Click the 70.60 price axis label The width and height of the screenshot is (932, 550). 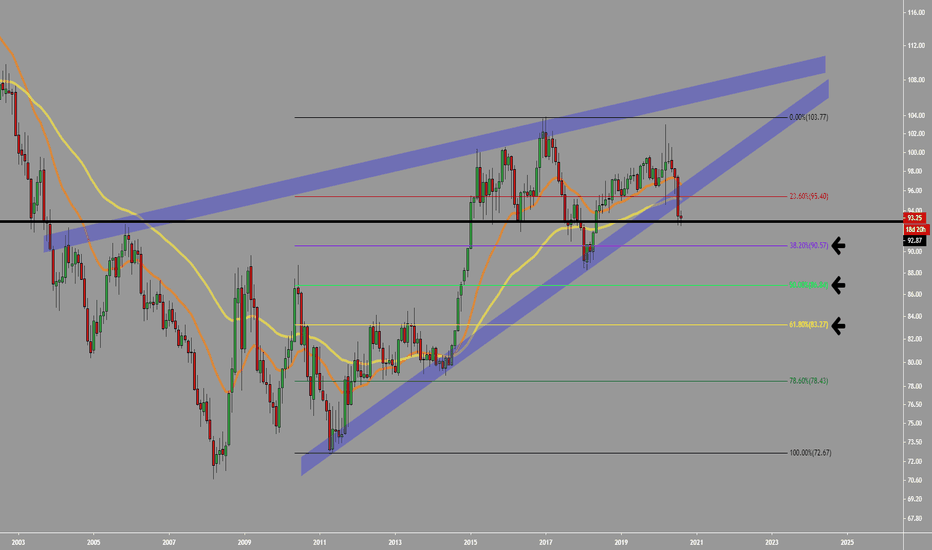coord(916,480)
